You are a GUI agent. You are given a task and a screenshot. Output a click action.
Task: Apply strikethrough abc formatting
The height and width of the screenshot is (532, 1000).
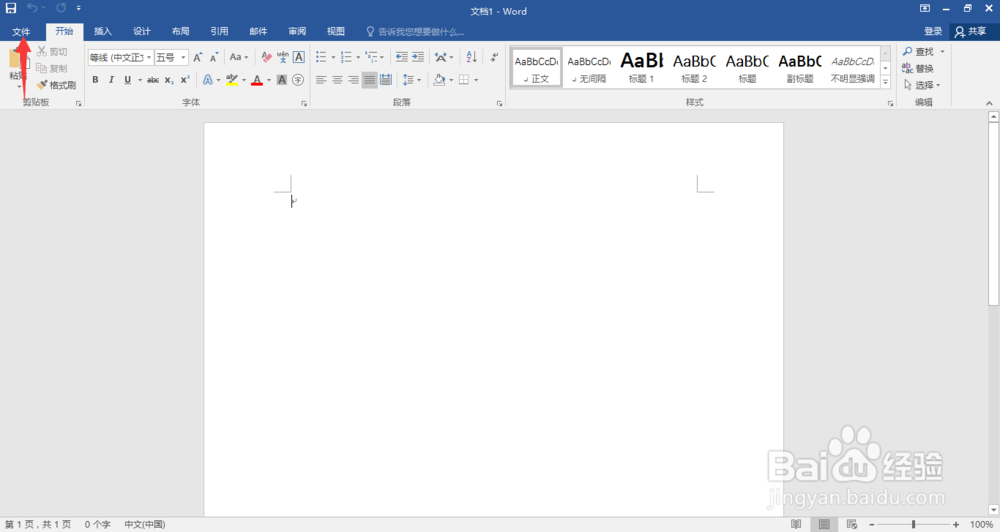click(153, 80)
